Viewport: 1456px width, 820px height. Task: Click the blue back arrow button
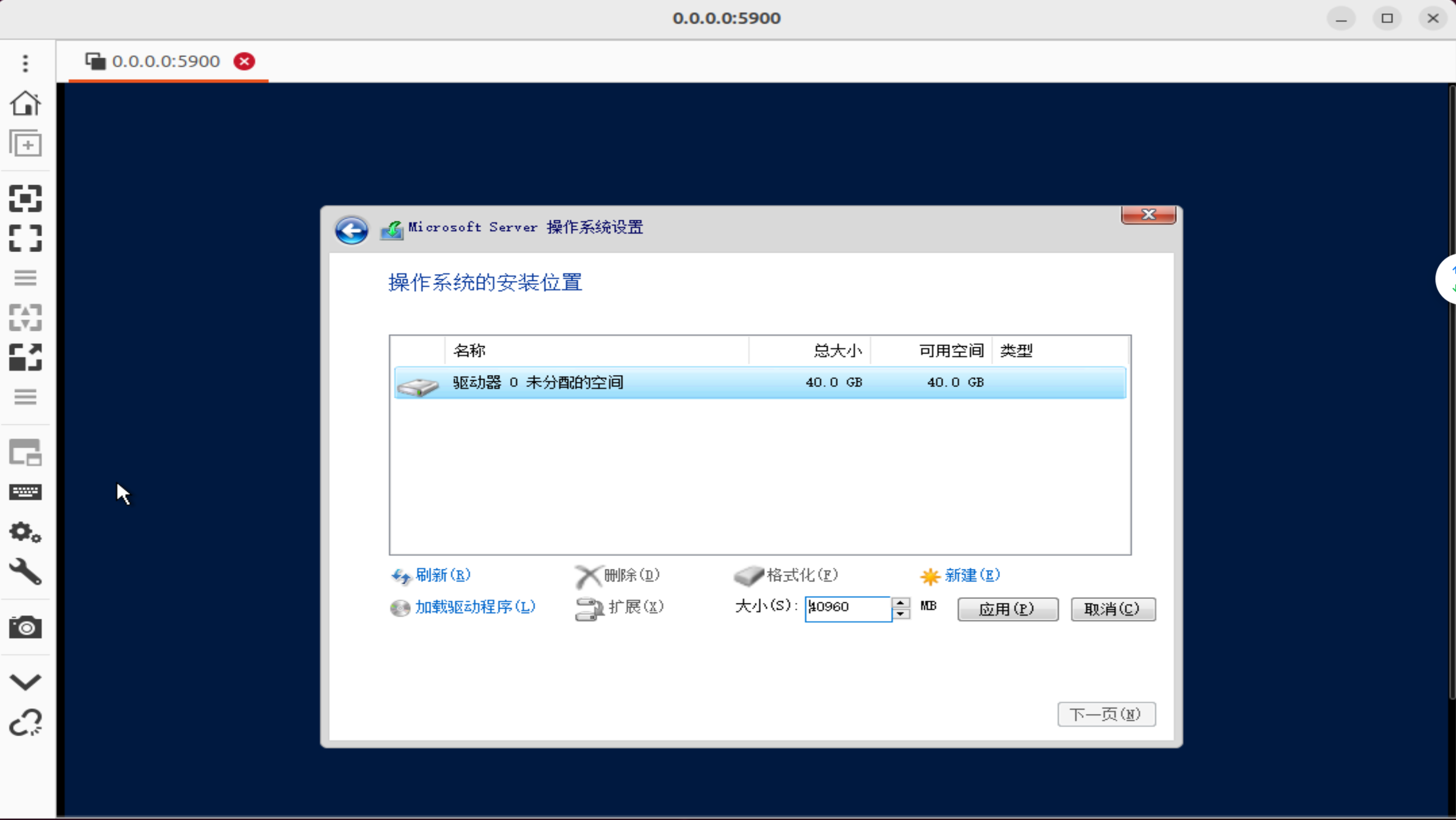click(351, 230)
